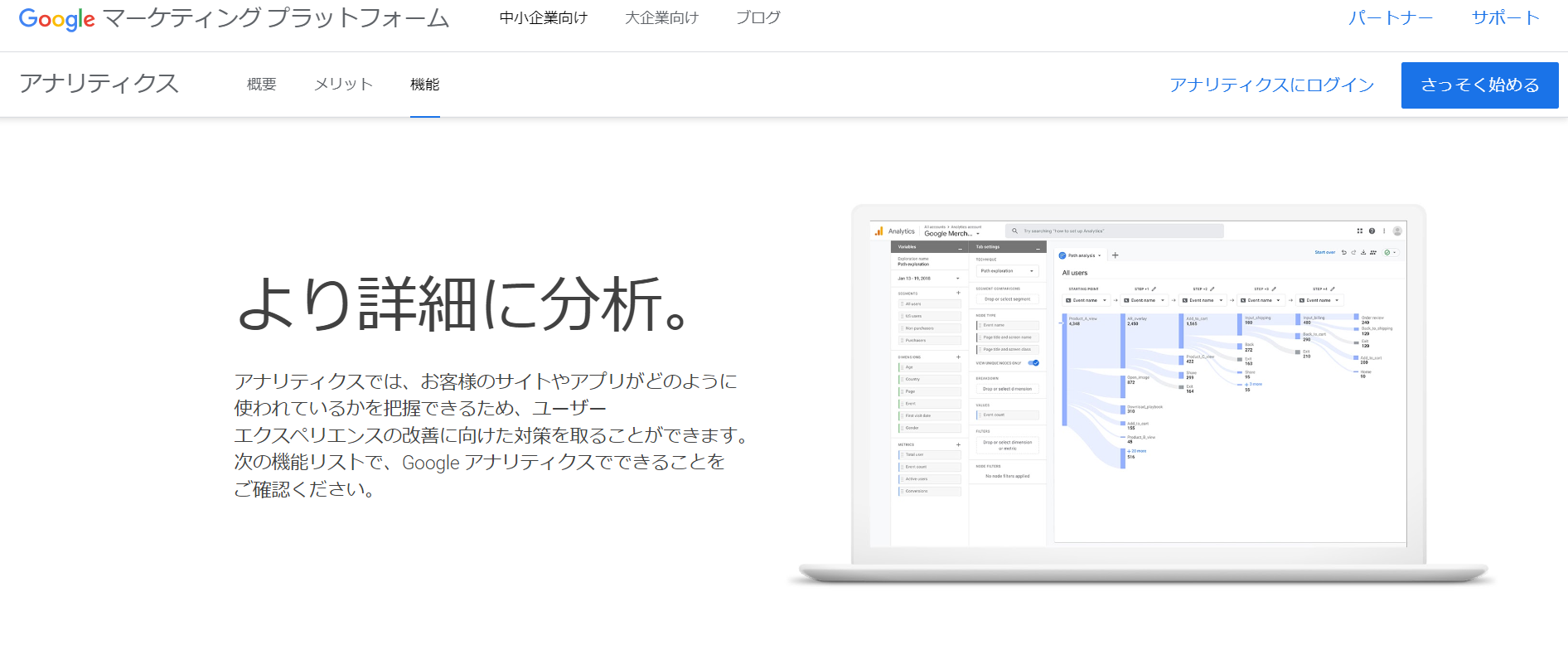Click the plus icon next to Segments
Viewport: 1568px width, 655px height.
(x=958, y=293)
